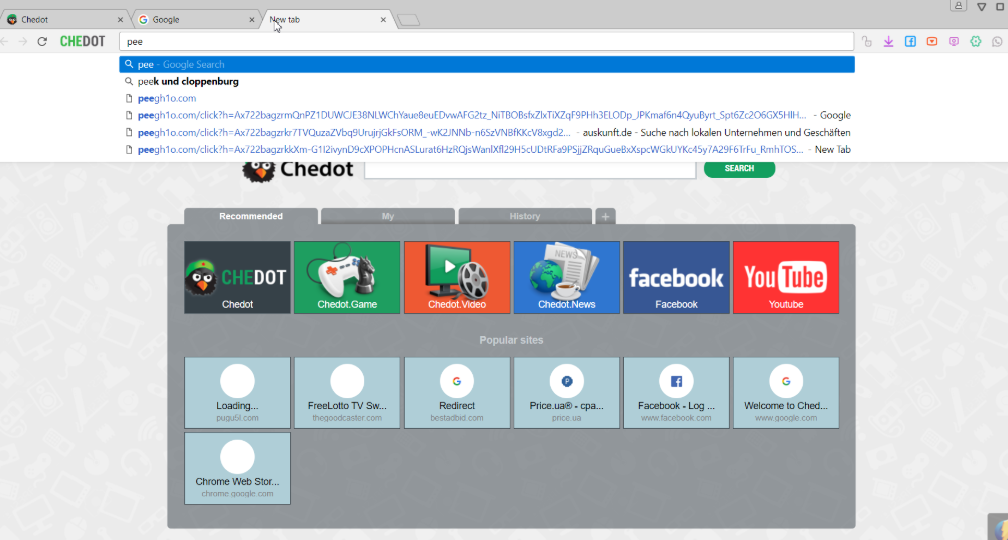Click the green SEARCH button
Image resolution: width=1008 pixels, height=540 pixels.
coord(739,168)
